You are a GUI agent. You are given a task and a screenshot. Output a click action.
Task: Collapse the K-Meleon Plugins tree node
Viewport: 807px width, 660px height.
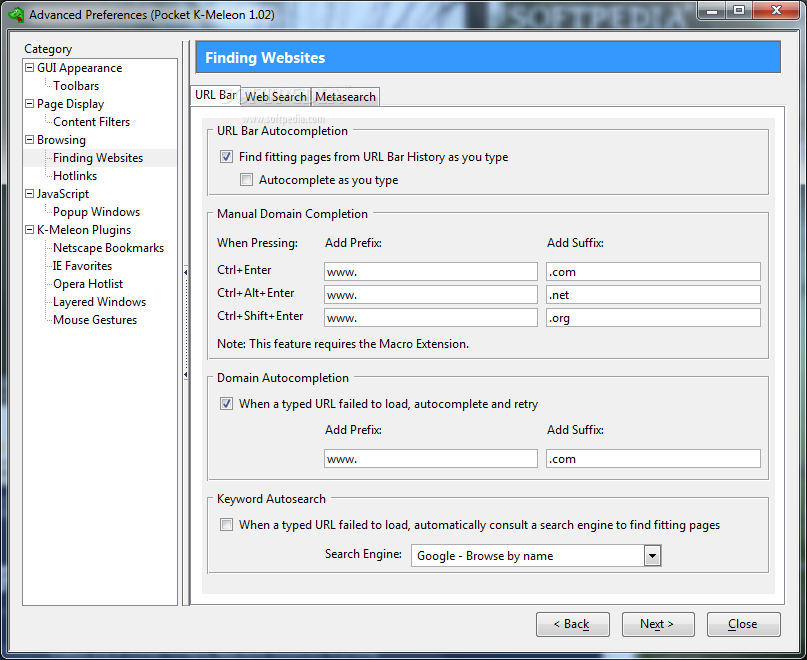point(29,230)
